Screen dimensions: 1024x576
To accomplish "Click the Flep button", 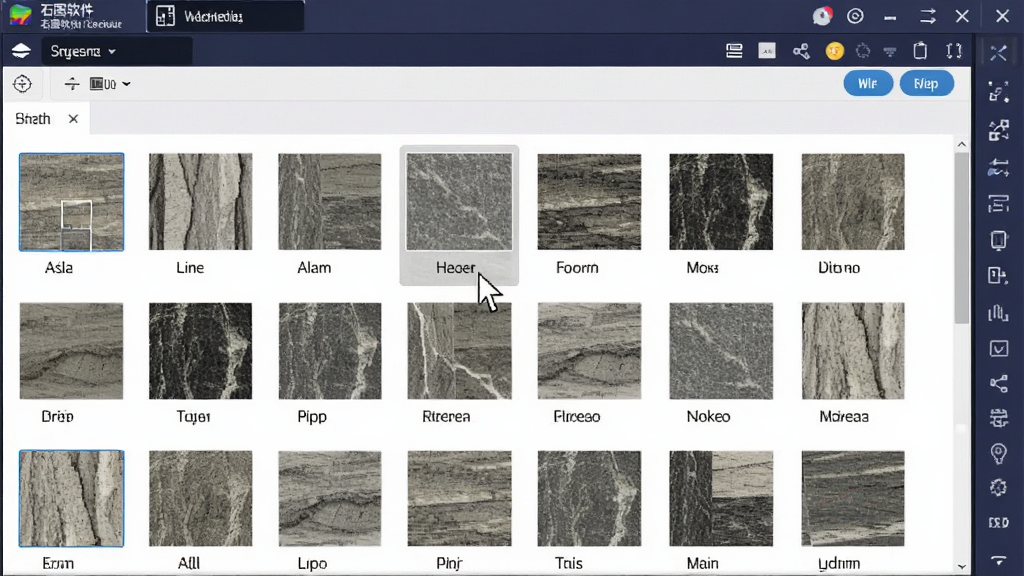I will click(x=926, y=84).
